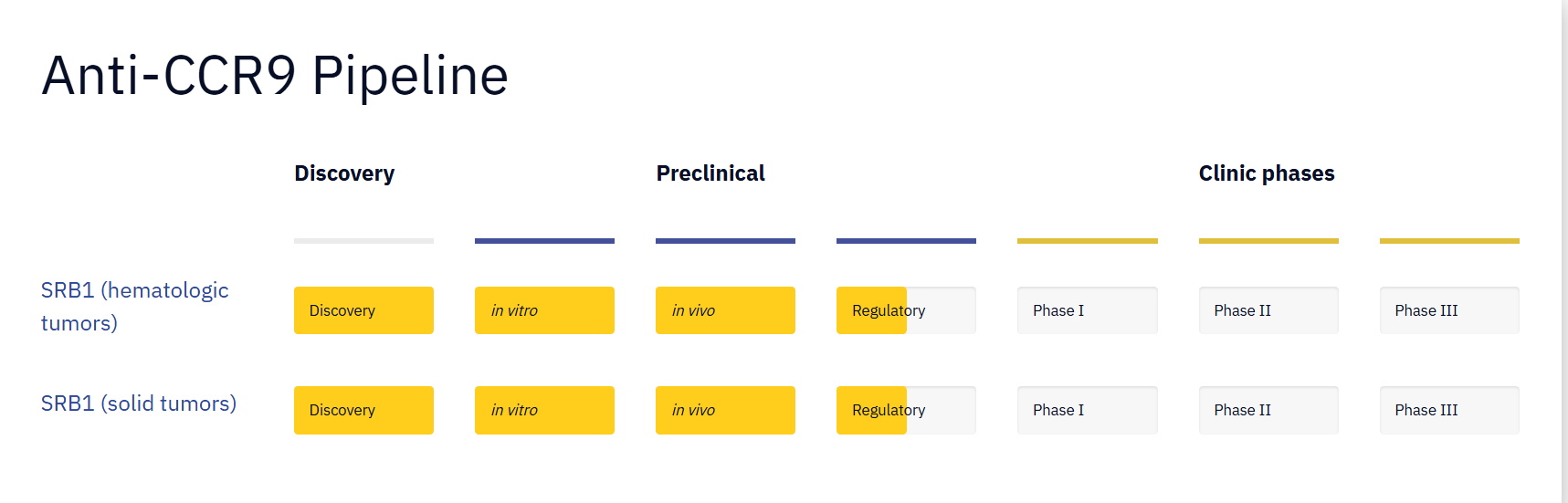Select in vivo stage for solid tumors
This screenshot has width=1568, height=503.
click(725, 410)
